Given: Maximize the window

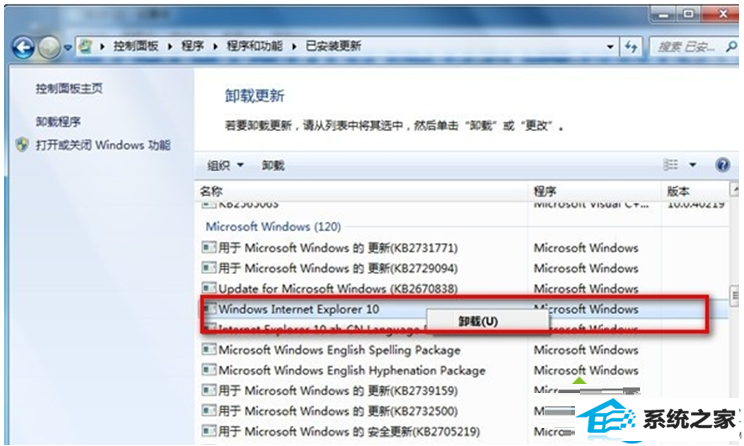Looking at the screenshot, I should pos(688,14).
